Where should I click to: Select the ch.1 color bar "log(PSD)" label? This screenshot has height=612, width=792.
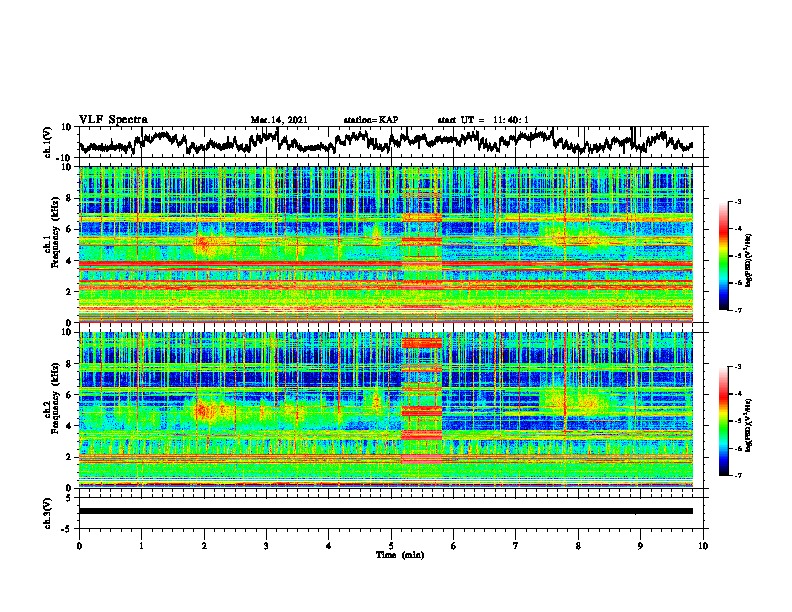click(x=749, y=261)
